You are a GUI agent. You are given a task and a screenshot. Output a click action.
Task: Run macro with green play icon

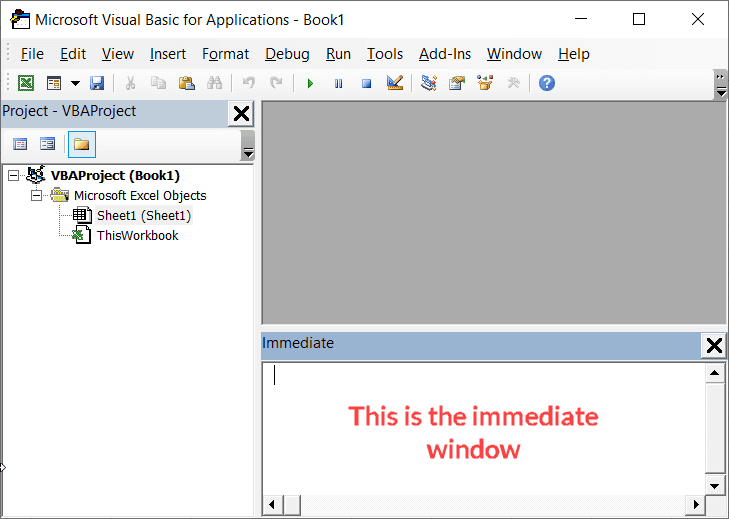[x=310, y=84]
